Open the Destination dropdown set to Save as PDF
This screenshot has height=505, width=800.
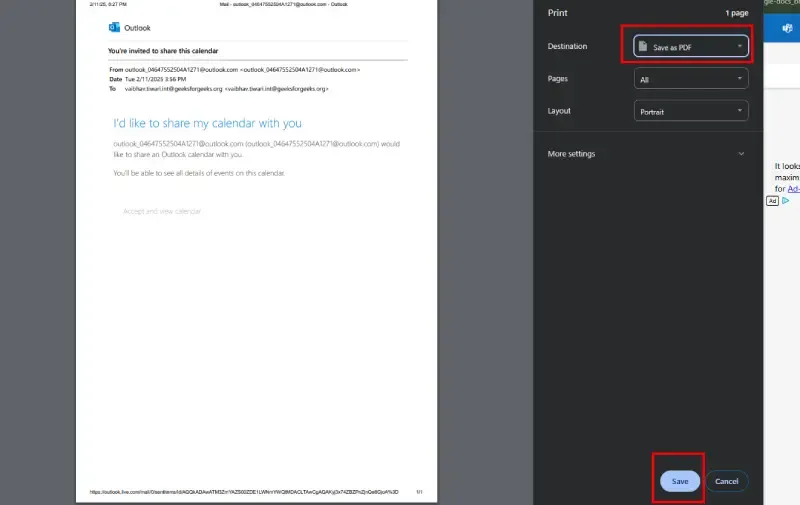691,46
